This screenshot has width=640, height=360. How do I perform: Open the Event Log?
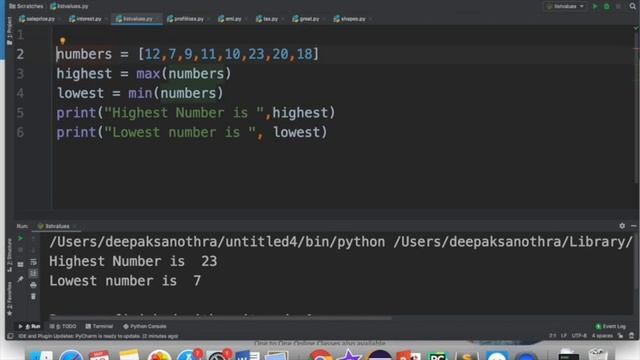(x=611, y=326)
